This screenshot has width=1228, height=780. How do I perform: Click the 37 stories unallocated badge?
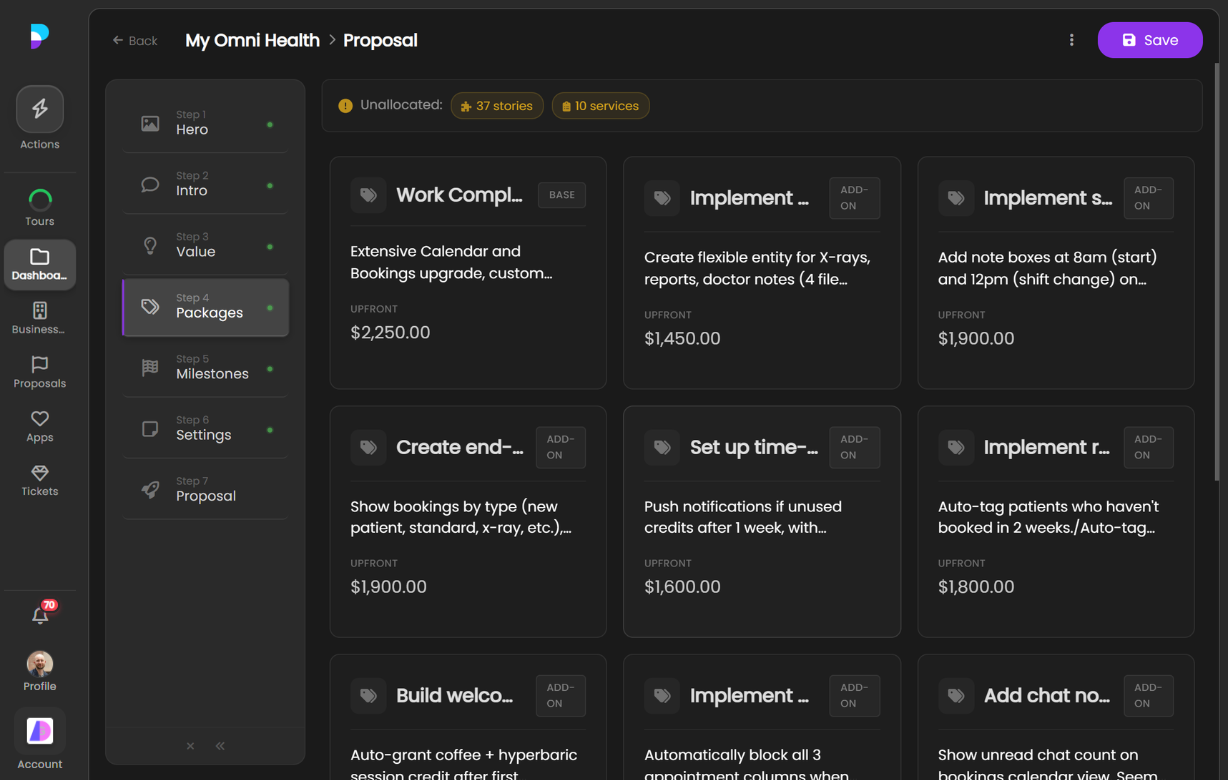pos(497,106)
